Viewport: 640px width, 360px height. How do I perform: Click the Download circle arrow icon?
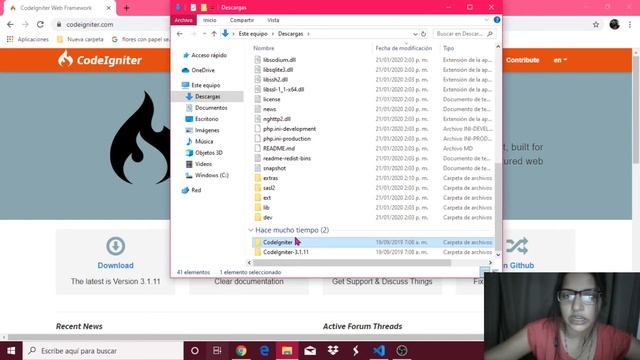click(116, 246)
